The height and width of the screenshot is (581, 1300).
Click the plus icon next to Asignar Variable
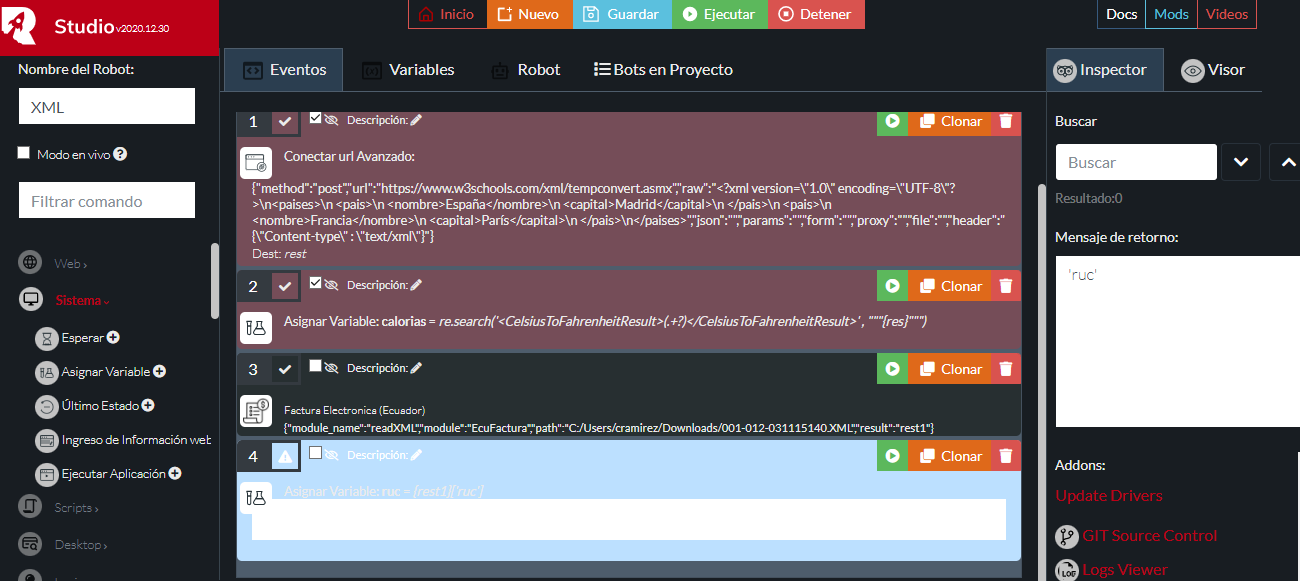click(159, 372)
